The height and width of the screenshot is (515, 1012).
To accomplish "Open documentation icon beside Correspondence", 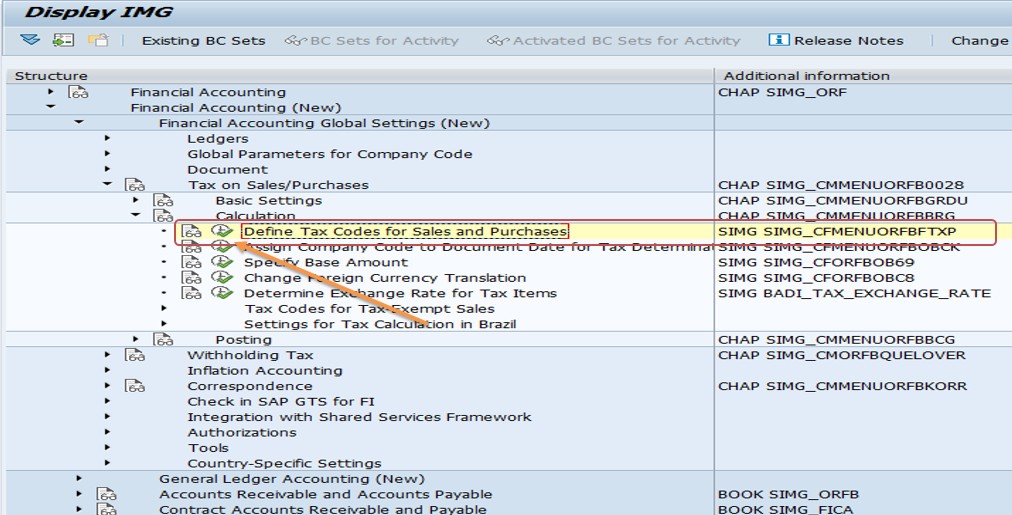I will pos(135,386).
